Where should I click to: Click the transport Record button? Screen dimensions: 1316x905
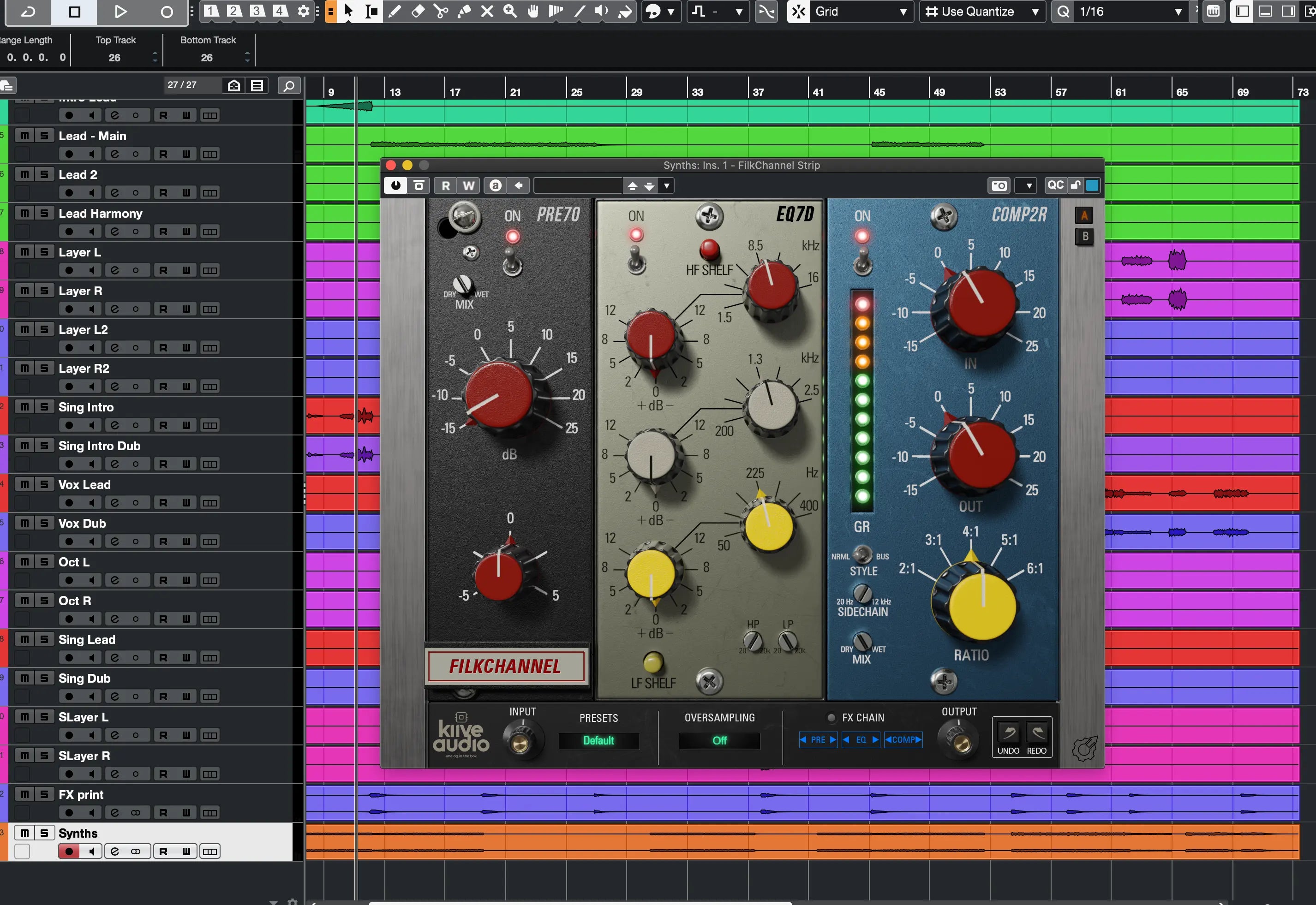[166, 12]
